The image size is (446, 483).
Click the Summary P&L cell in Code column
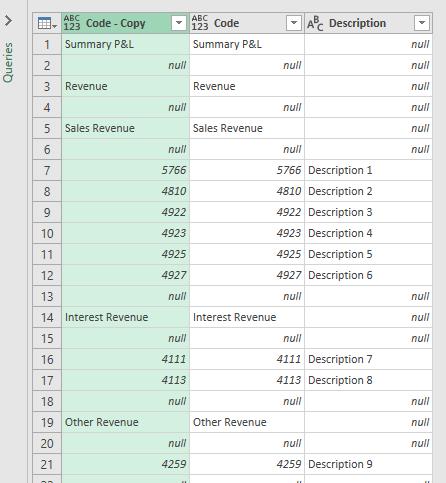[x=247, y=44]
